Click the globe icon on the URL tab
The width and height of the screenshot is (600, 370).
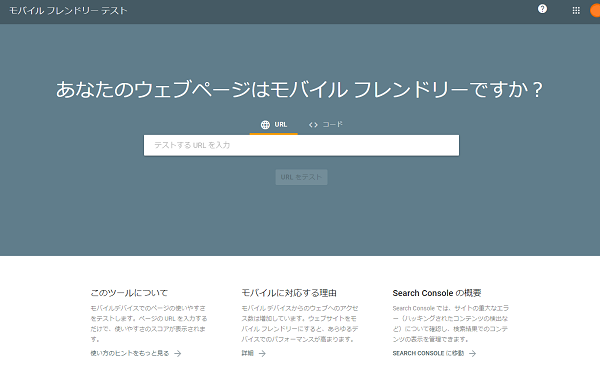[265, 125]
